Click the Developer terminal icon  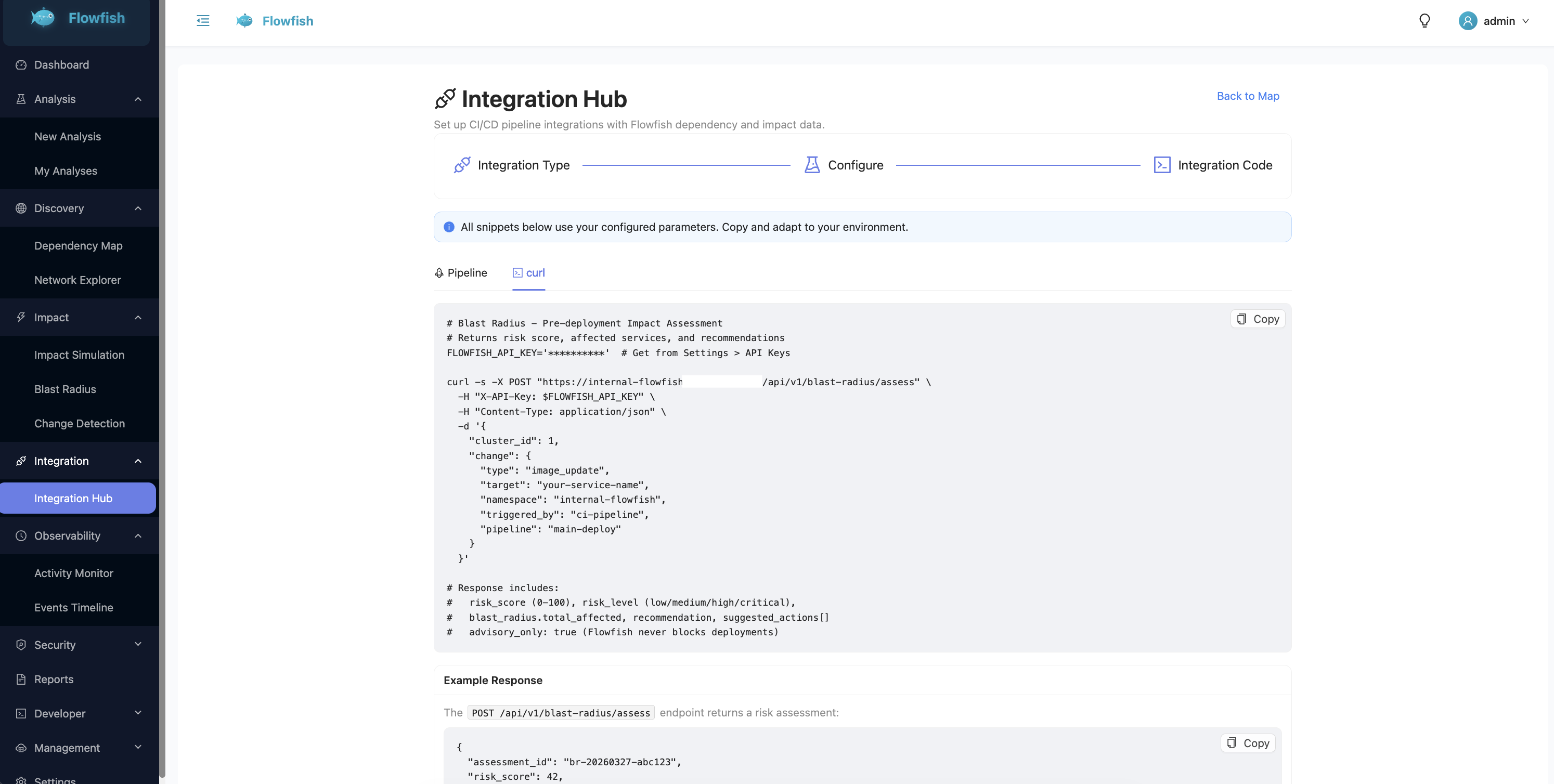tap(21, 713)
